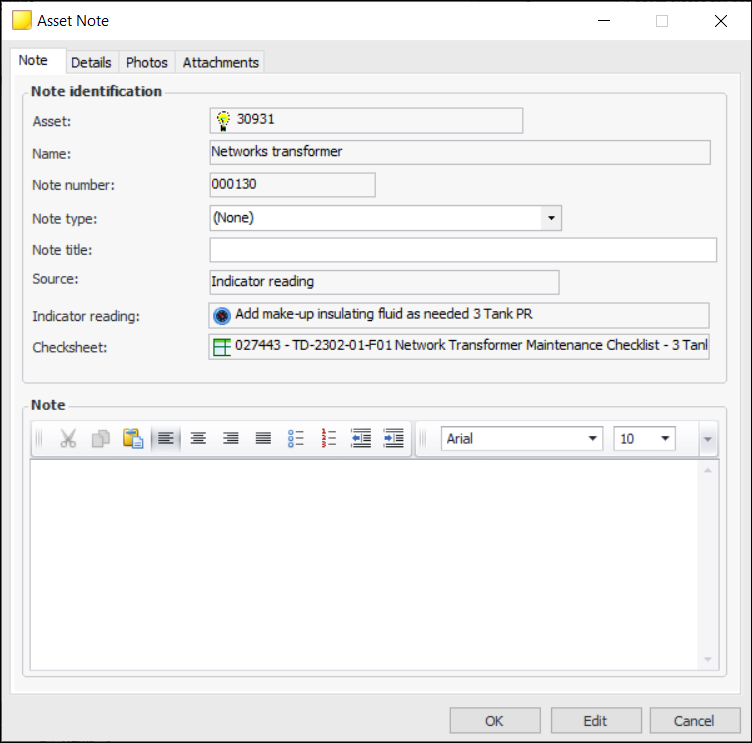This screenshot has height=743, width=752.
Task: Click the Edit button
Action: (x=595, y=721)
